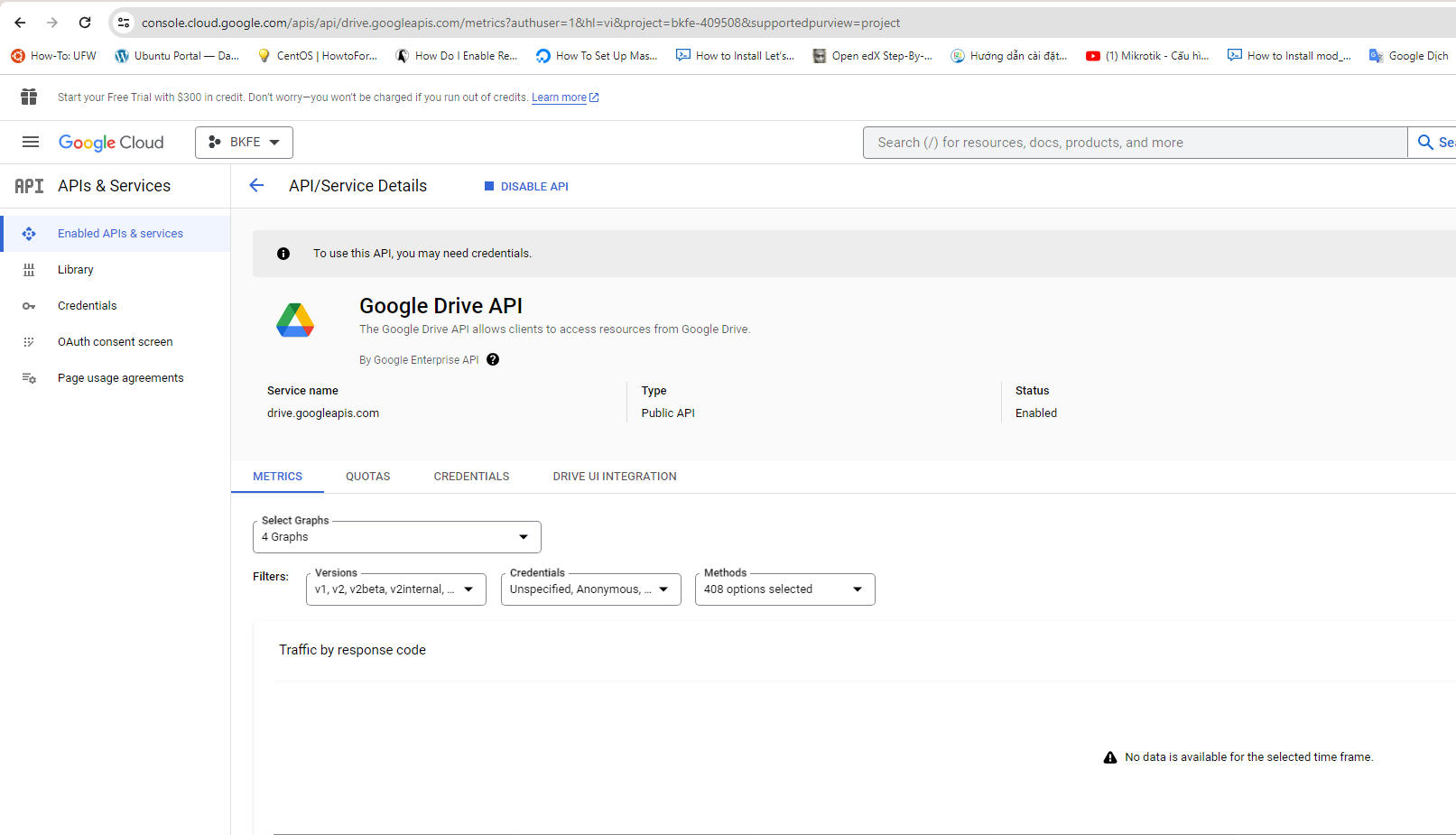Viewport: 1456px width, 835px height.
Task: Click the Library icon in sidebar
Action: pos(29,270)
